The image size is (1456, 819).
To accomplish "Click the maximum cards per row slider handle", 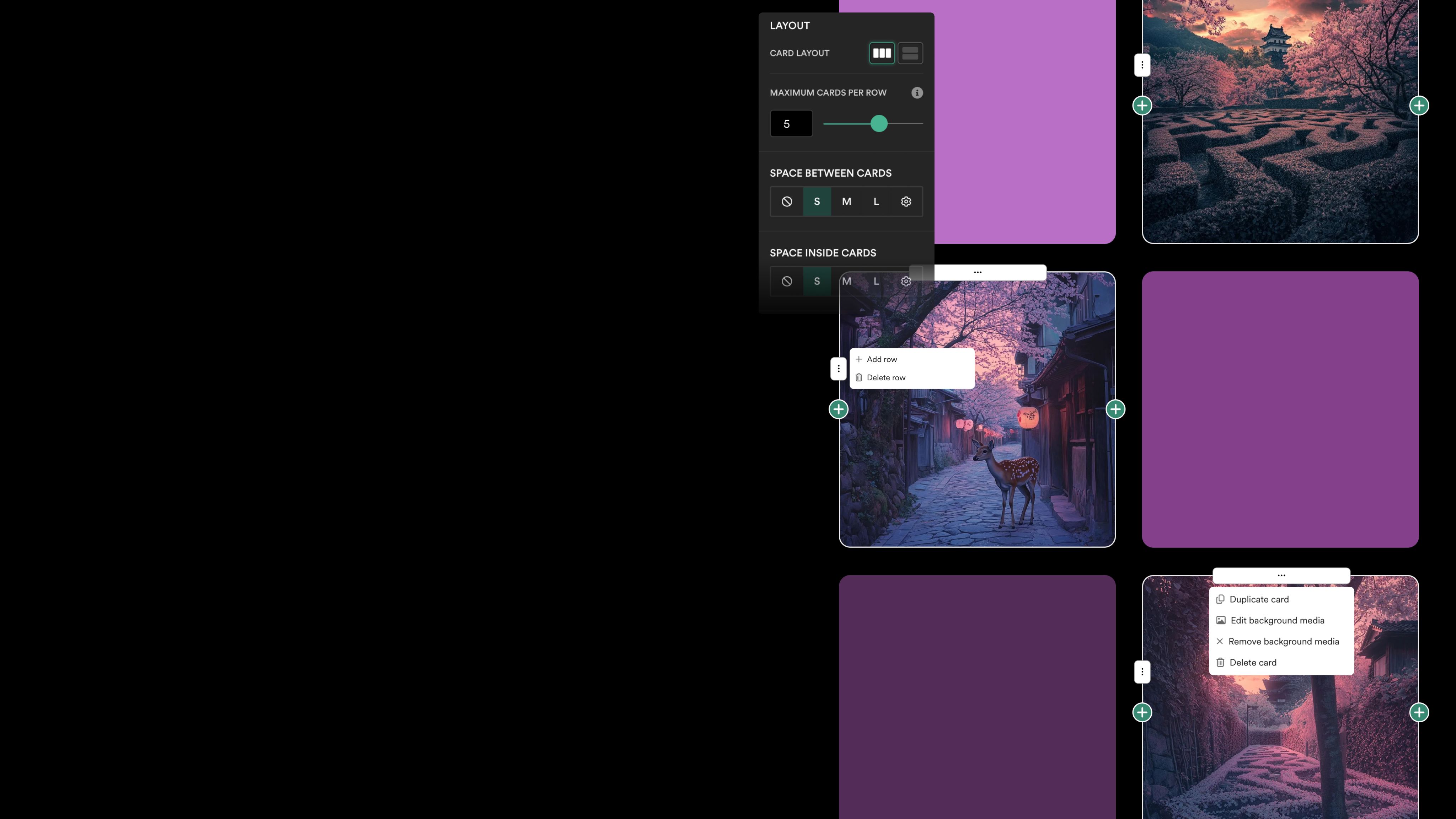I will [x=879, y=124].
